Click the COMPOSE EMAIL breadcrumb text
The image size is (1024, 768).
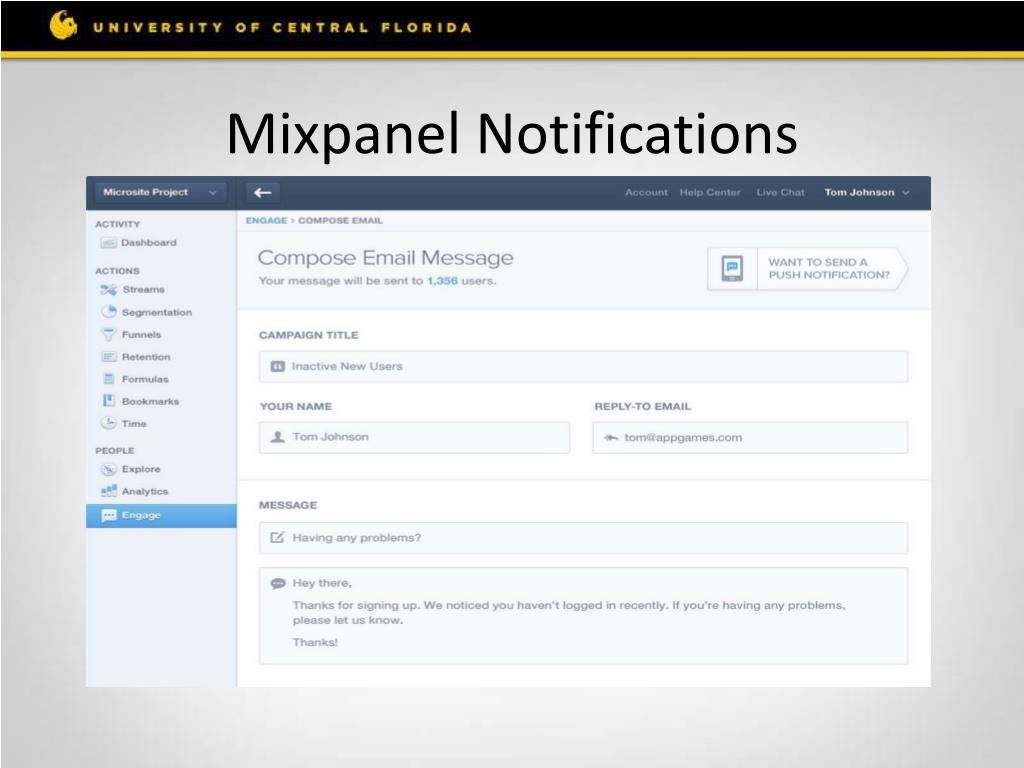pos(340,221)
